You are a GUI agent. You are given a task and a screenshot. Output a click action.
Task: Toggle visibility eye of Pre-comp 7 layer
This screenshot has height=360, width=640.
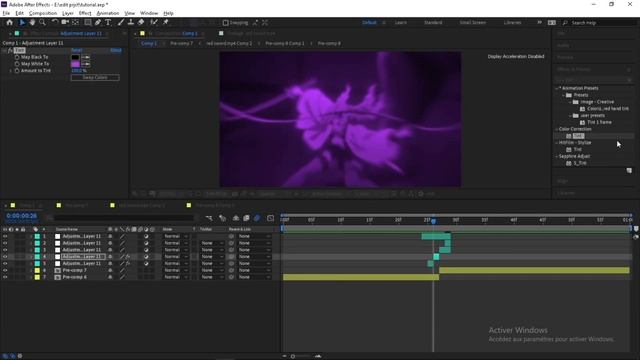(5, 270)
